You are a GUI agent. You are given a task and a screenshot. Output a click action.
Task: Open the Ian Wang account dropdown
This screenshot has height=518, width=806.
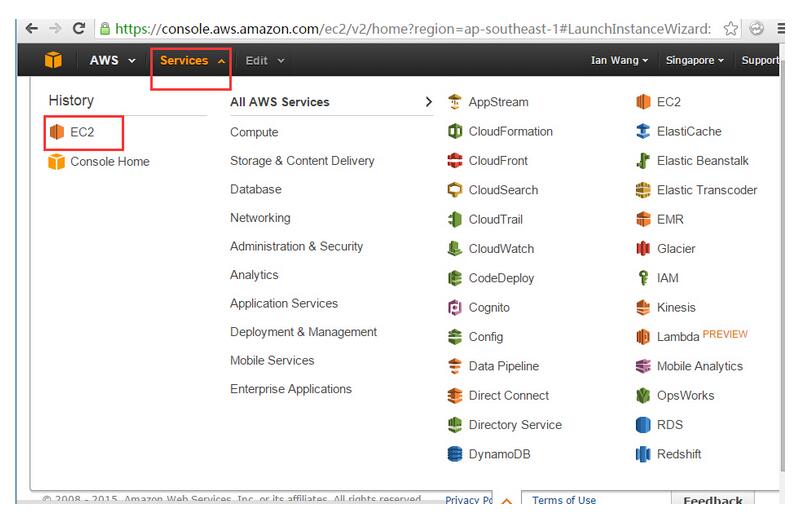[619, 60]
